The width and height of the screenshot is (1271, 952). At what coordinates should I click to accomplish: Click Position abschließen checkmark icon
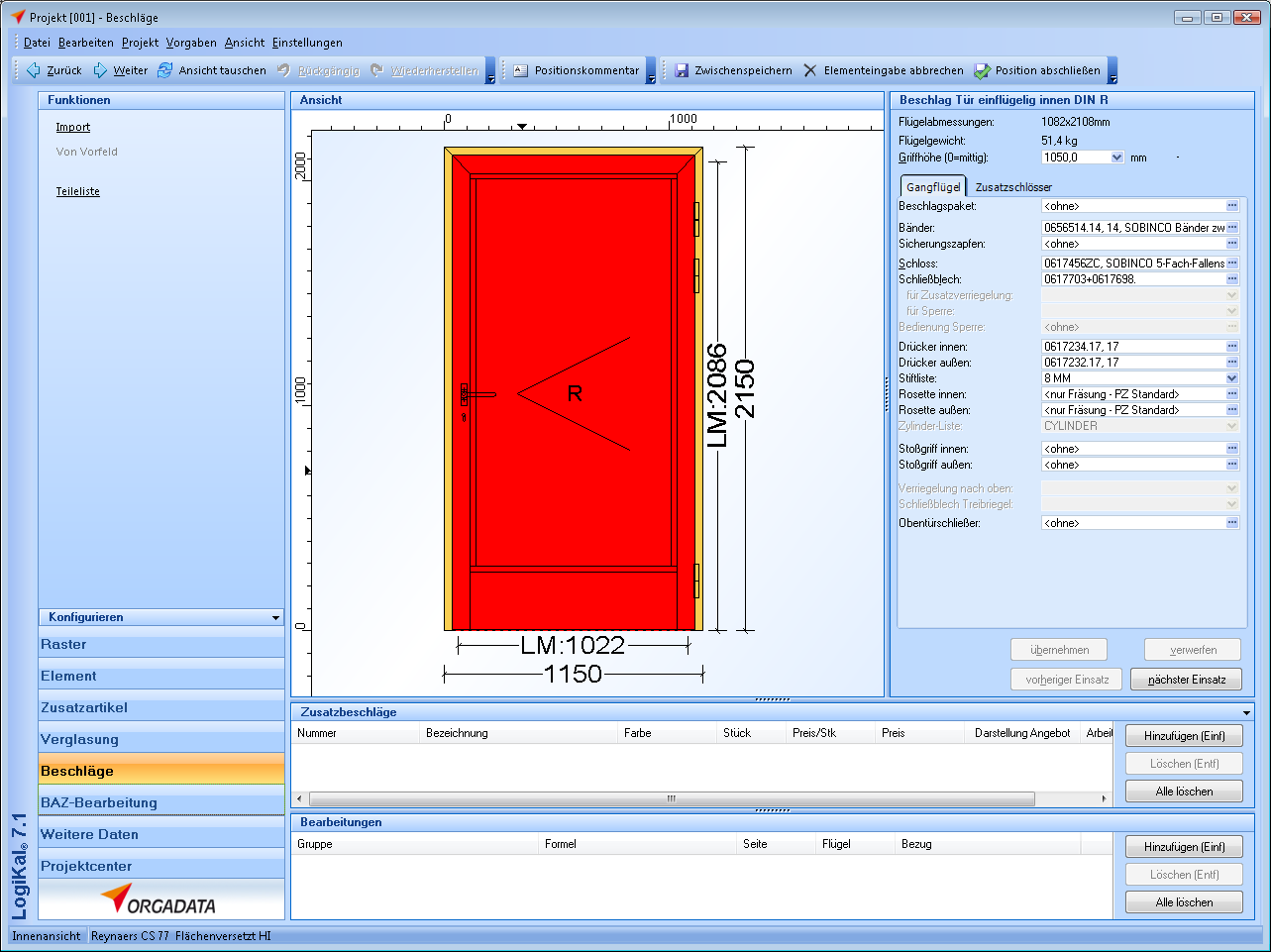tap(982, 70)
